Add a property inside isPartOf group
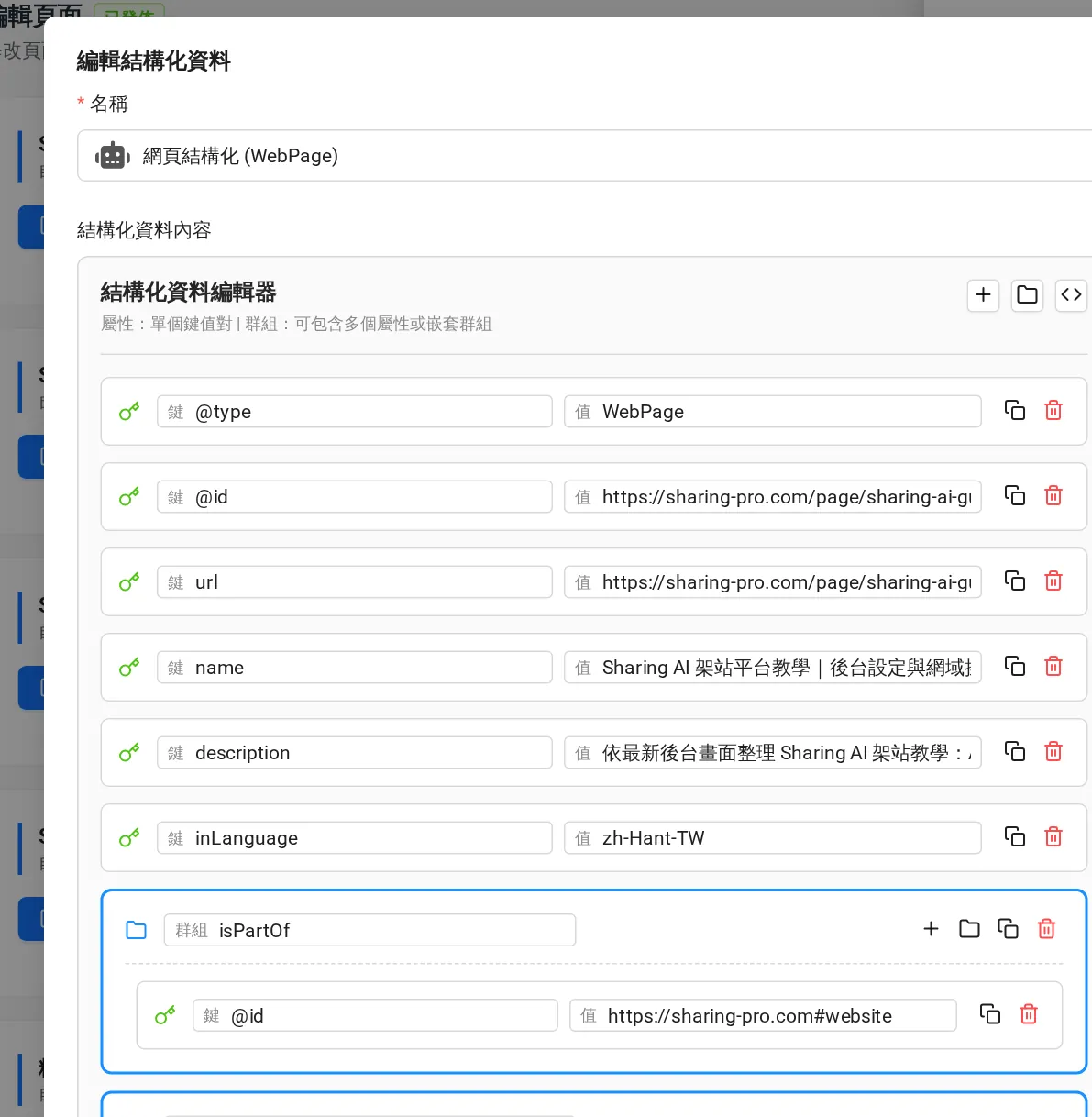This screenshot has height=1117, width=1092. 931,929
